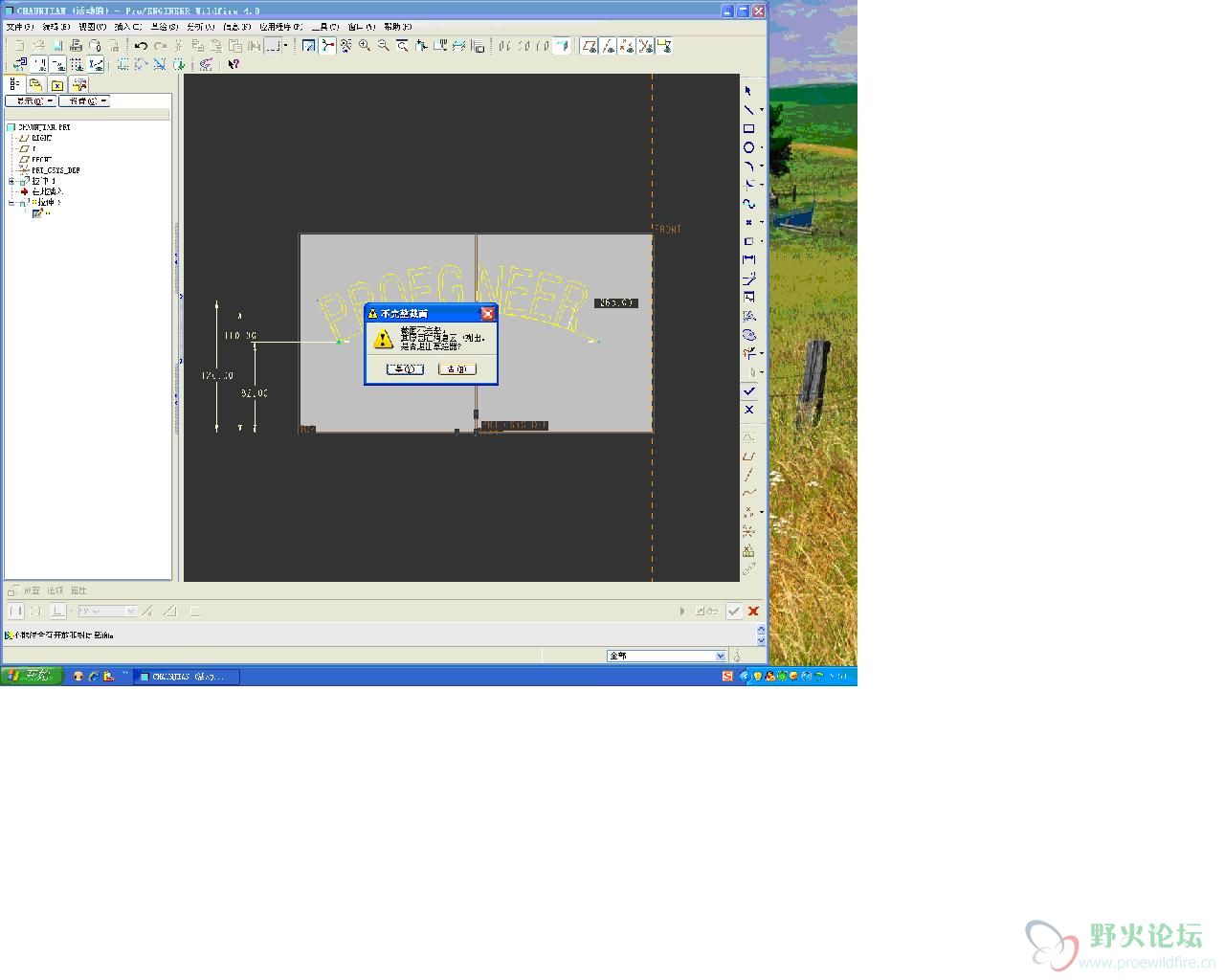Choose the Circle sketch tool
This screenshot has width=1225, height=980.
pos(748,147)
